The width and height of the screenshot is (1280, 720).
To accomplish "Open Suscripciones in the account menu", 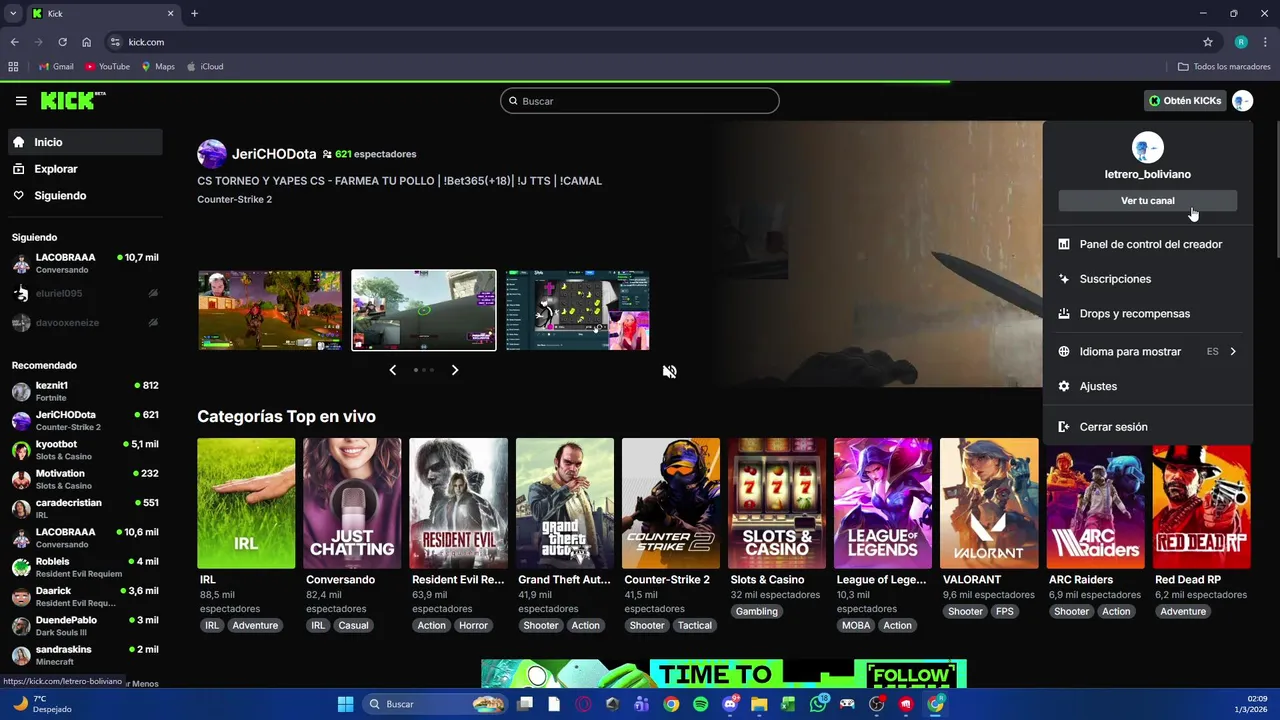I will 1147,279.
